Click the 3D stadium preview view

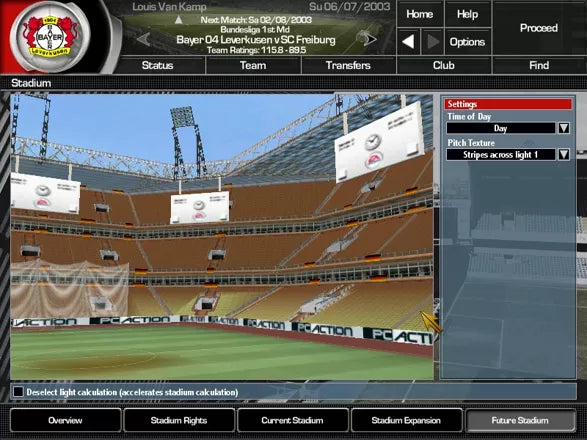(x=222, y=237)
